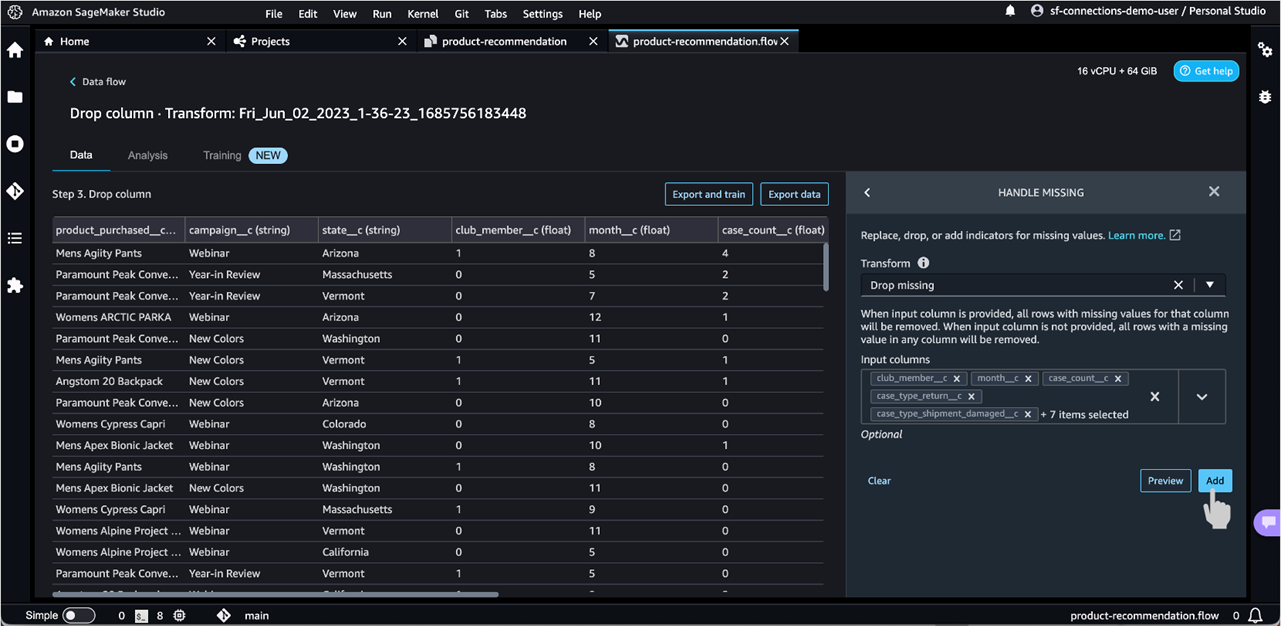This screenshot has width=1281, height=626.
Task: Toggle the Simple mode switch
Action: click(x=79, y=615)
